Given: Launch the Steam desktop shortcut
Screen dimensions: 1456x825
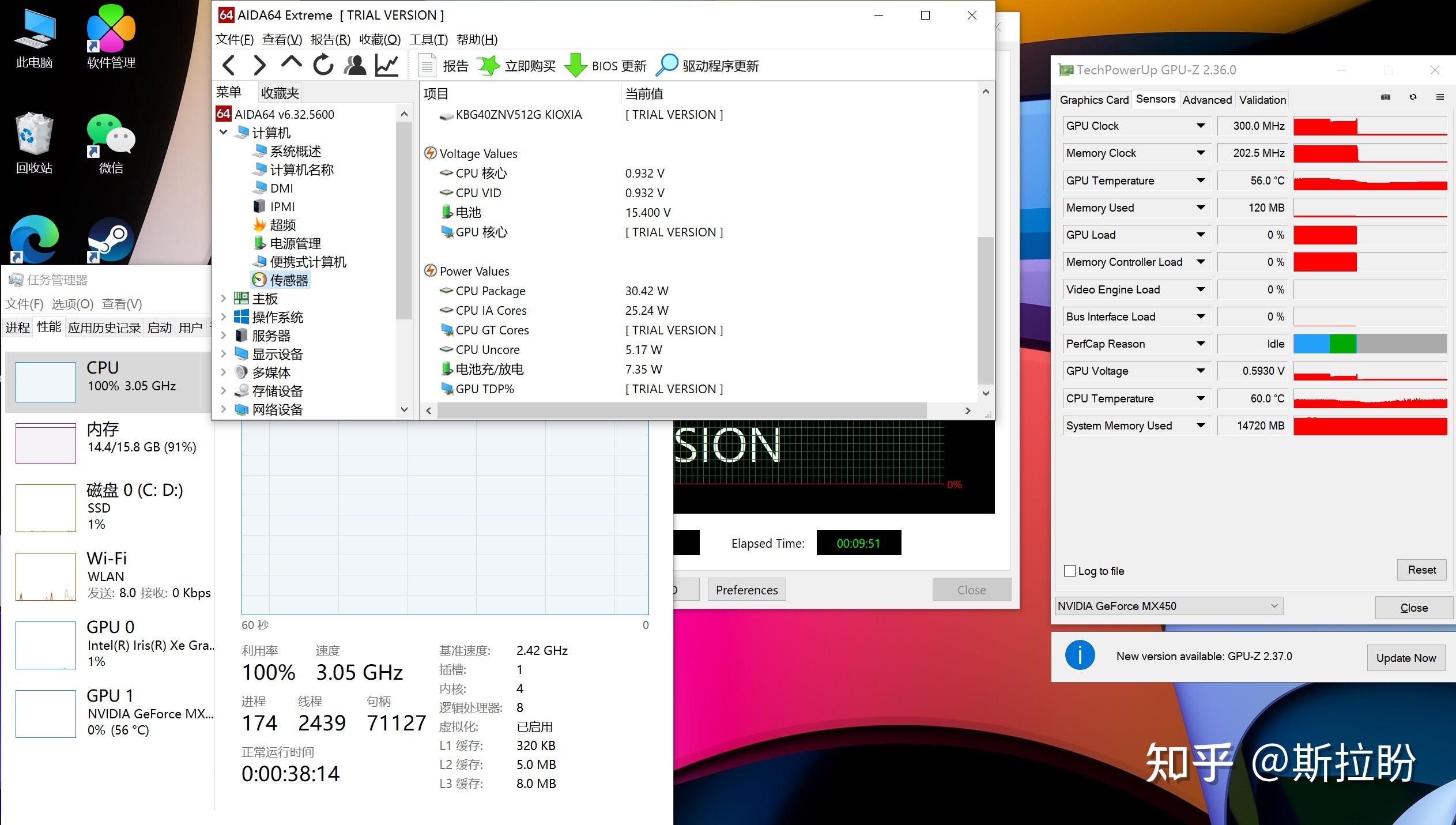Looking at the screenshot, I should pos(111,240).
